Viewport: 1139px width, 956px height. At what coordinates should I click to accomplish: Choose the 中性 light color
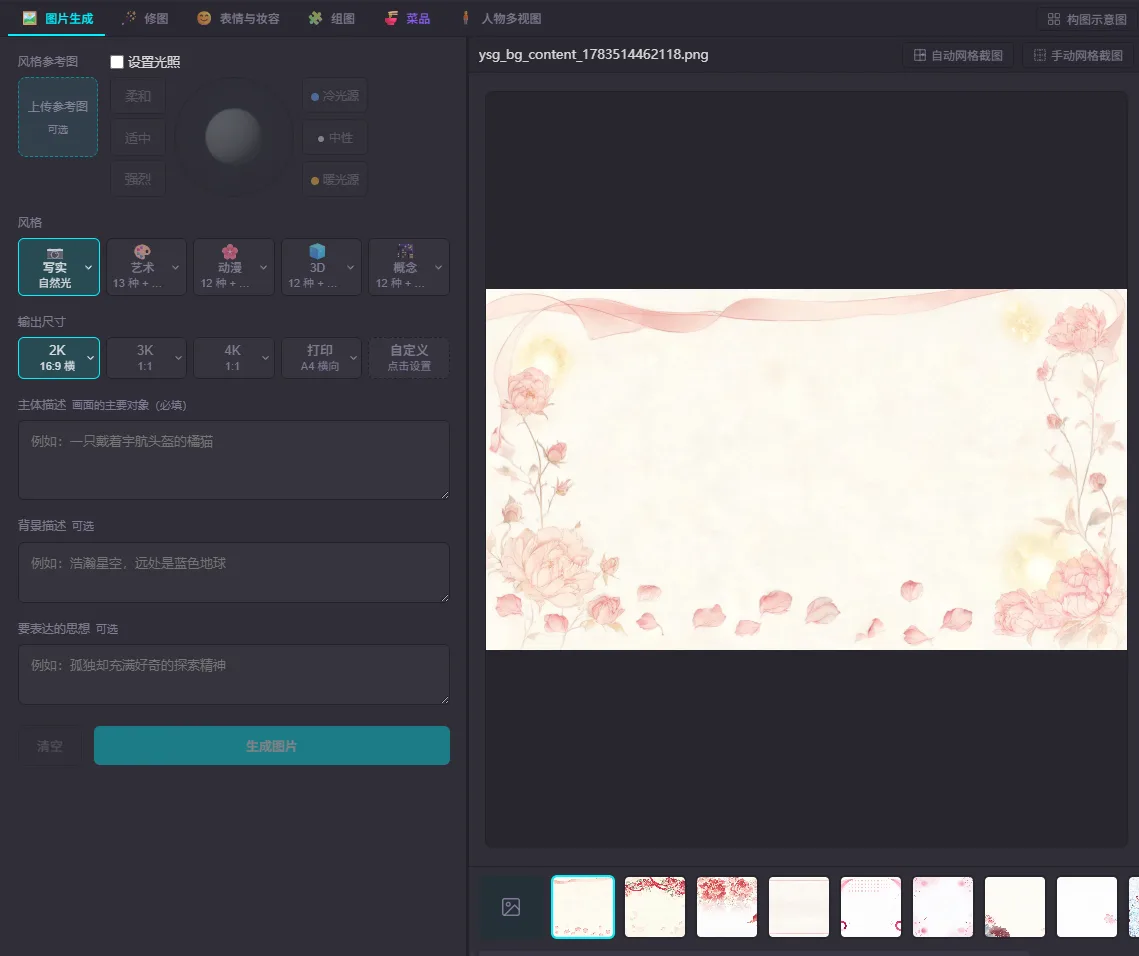[335, 138]
